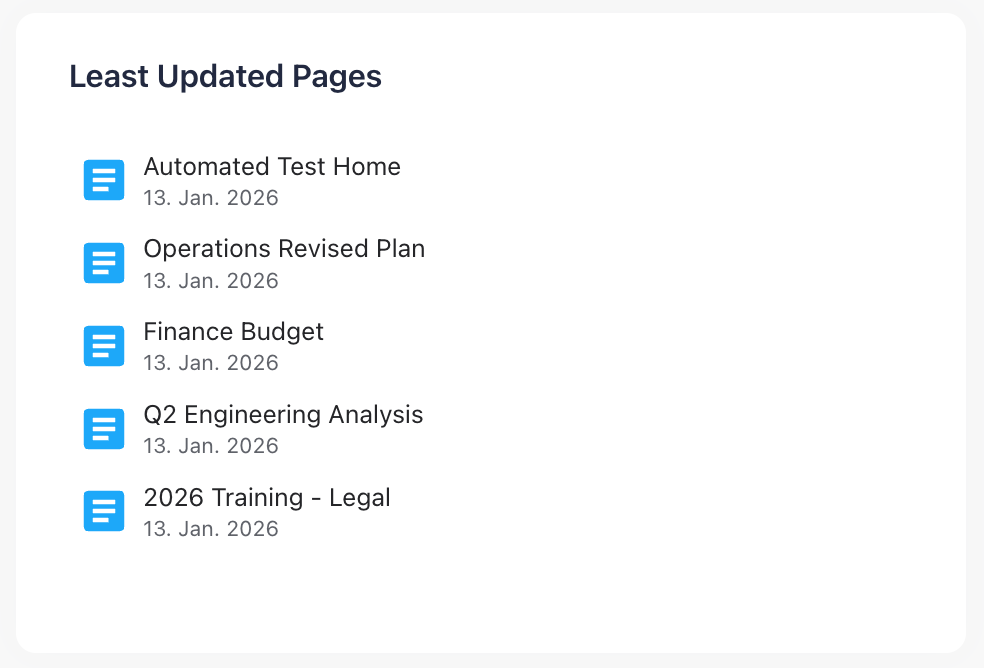984x668 pixels.
Task: Click the document icon beside Finance Budget
Action: pyautogui.click(x=104, y=346)
